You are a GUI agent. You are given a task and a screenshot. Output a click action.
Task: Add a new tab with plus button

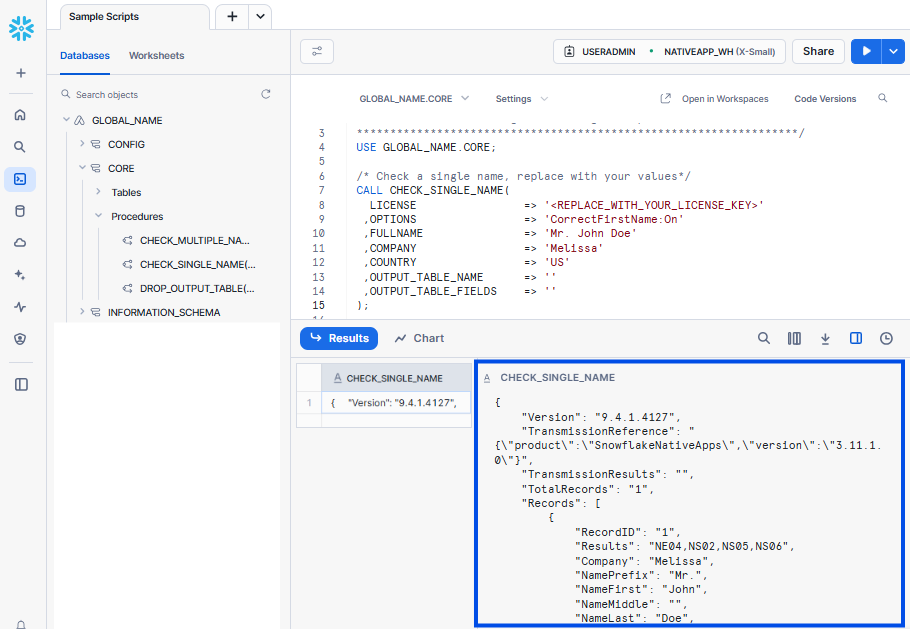pos(232,16)
